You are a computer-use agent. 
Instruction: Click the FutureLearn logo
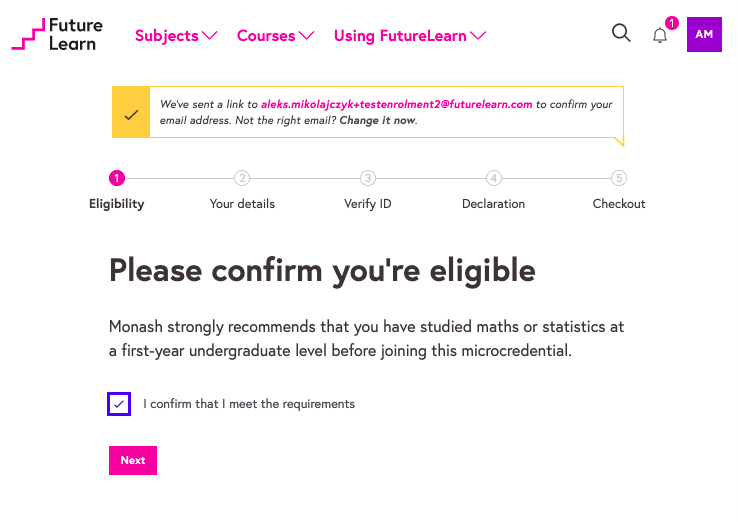pyautogui.click(x=57, y=35)
